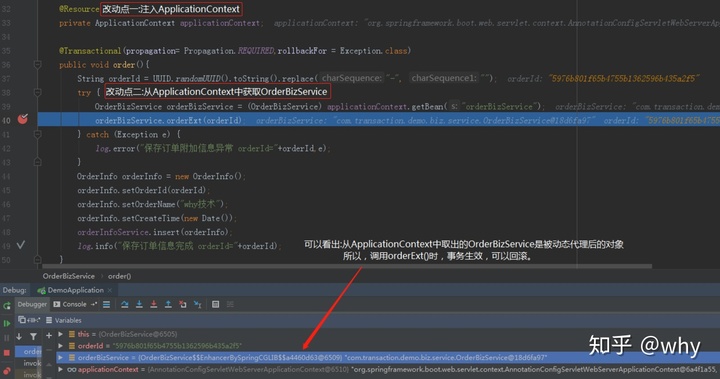The height and width of the screenshot is (379, 720).
Task: Filter frames with funnel icon
Action: tap(33, 336)
